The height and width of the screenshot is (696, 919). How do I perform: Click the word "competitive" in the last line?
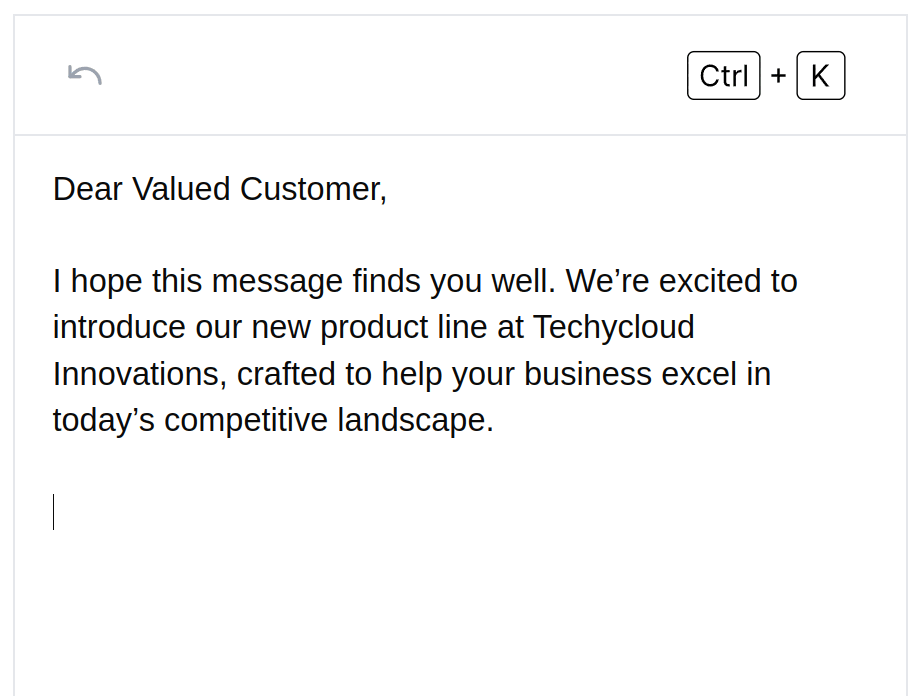(246, 420)
